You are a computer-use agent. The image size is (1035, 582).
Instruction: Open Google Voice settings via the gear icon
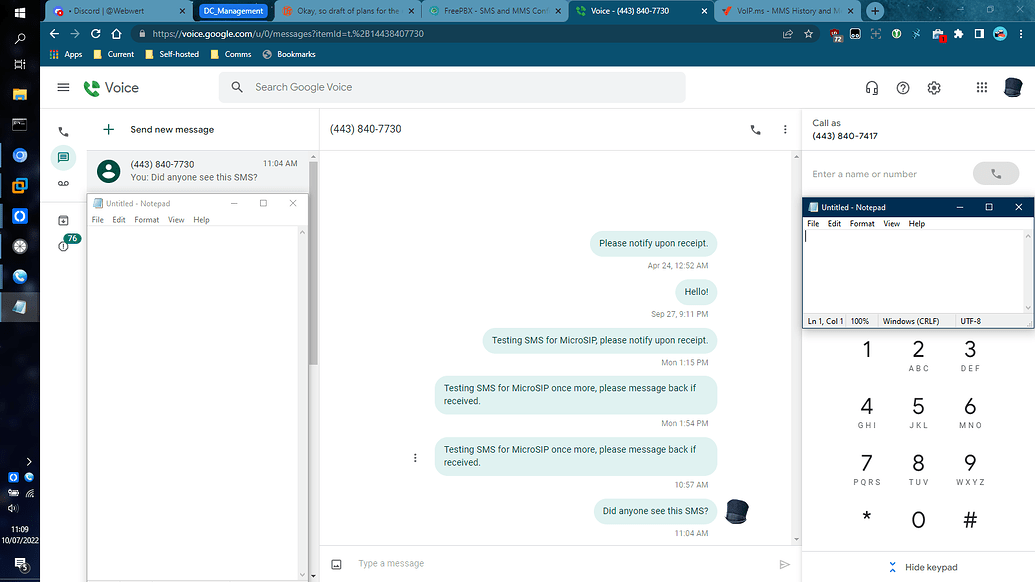coord(933,88)
